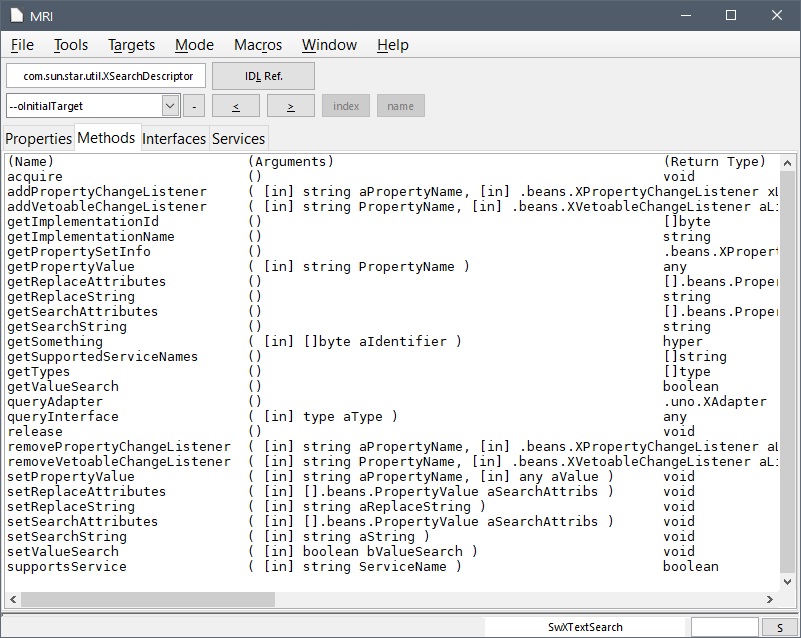Click the getReplaceString method

tap(71, 296)
